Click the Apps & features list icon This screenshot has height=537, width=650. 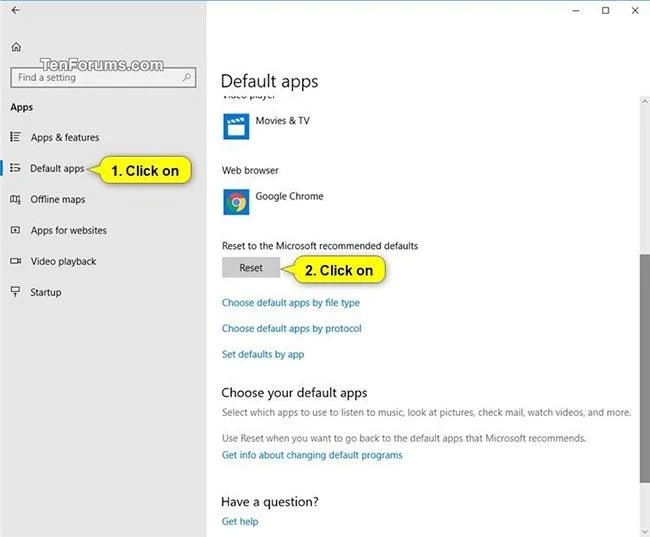pyautogui.click(x=15, y=136)
